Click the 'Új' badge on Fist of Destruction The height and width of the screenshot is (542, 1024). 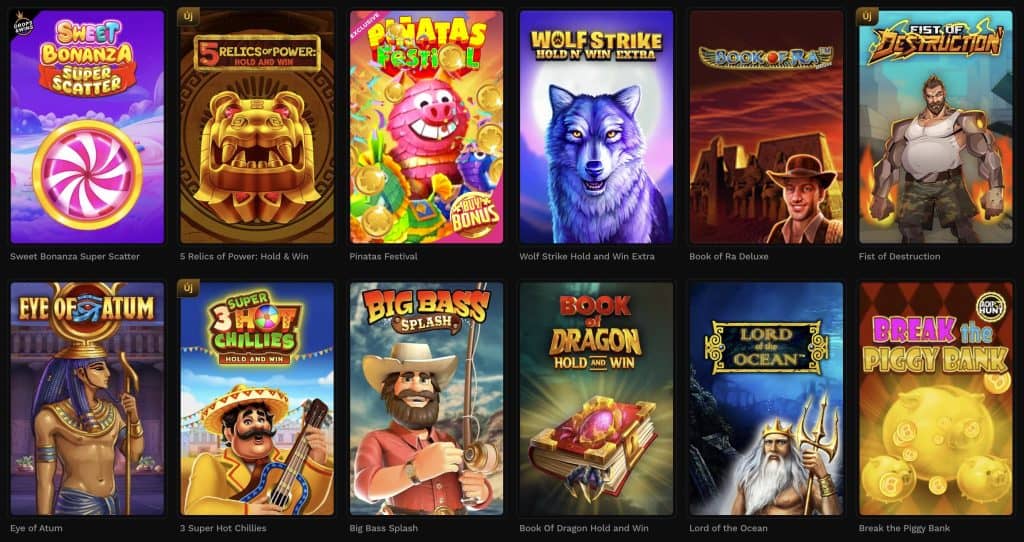click(x=867, y=16)
